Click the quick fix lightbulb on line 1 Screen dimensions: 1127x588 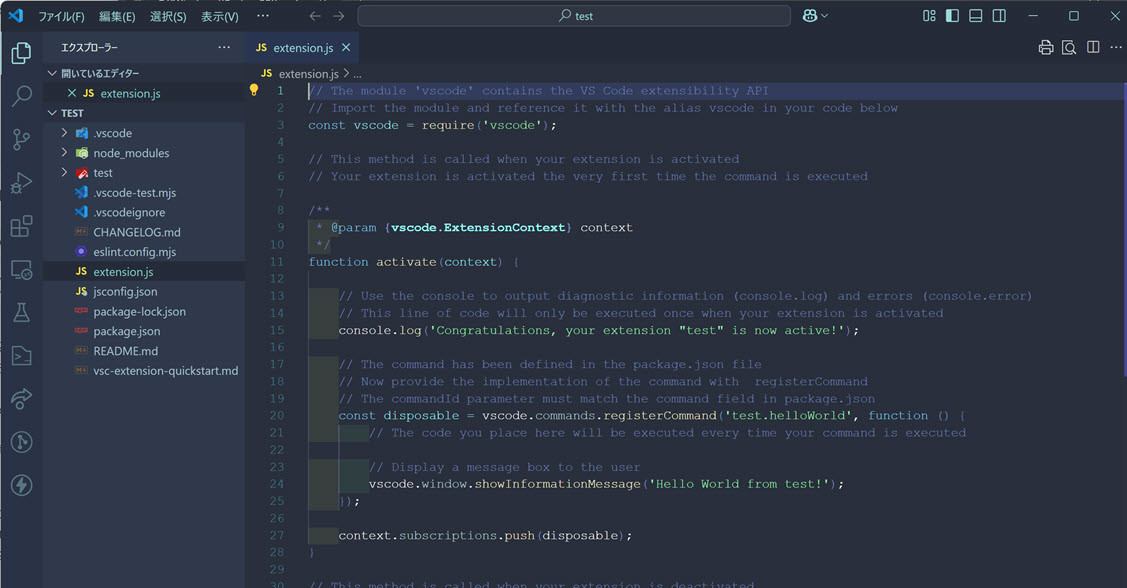(254, 90)
